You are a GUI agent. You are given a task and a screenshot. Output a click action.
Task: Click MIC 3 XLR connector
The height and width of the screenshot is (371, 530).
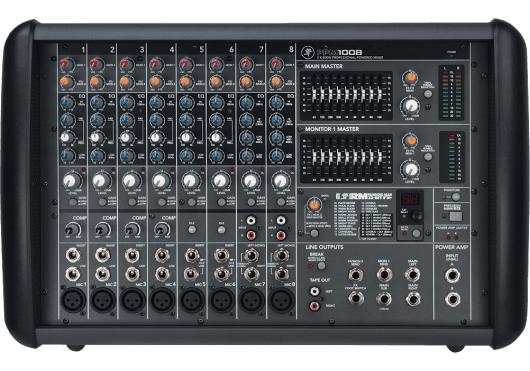[x=133, y=300]
